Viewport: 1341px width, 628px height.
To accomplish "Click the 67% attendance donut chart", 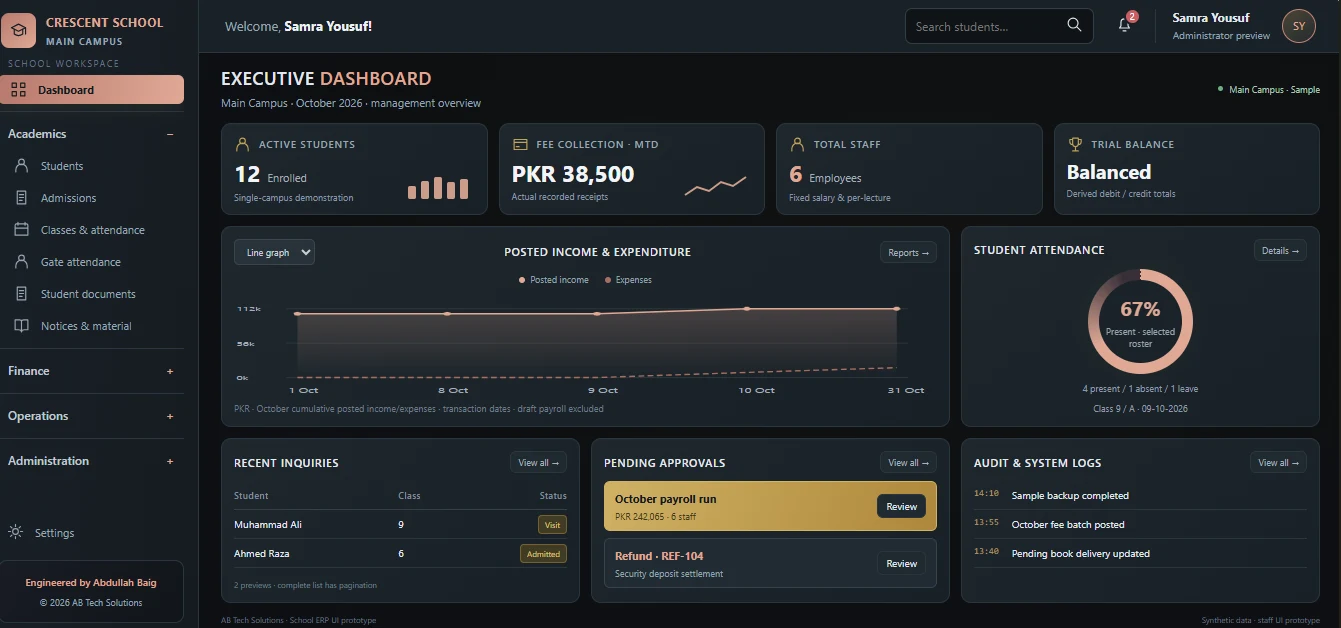I will (1140, 321).
